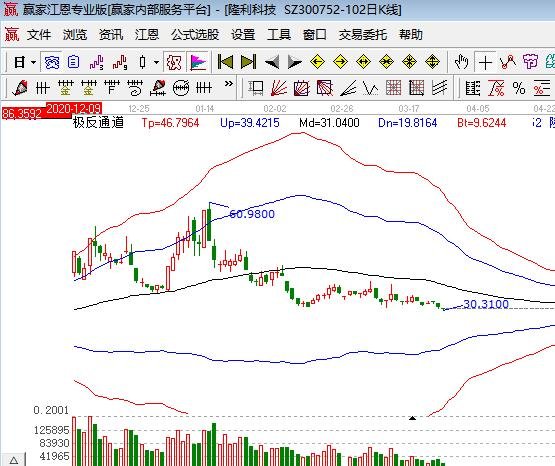This screenshot has height=466, width=555.
Task: Open the 浏览 menu
Action: click(75, 35)
